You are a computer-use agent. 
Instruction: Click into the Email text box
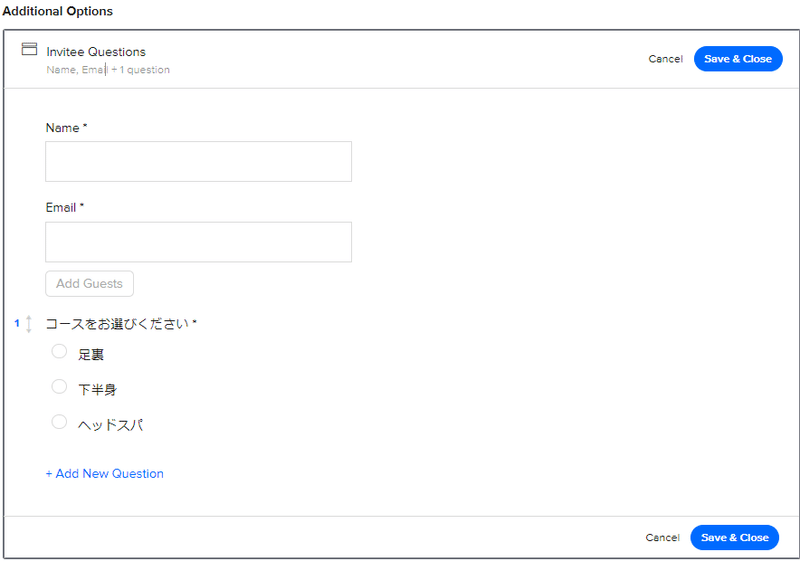[198, 242]
